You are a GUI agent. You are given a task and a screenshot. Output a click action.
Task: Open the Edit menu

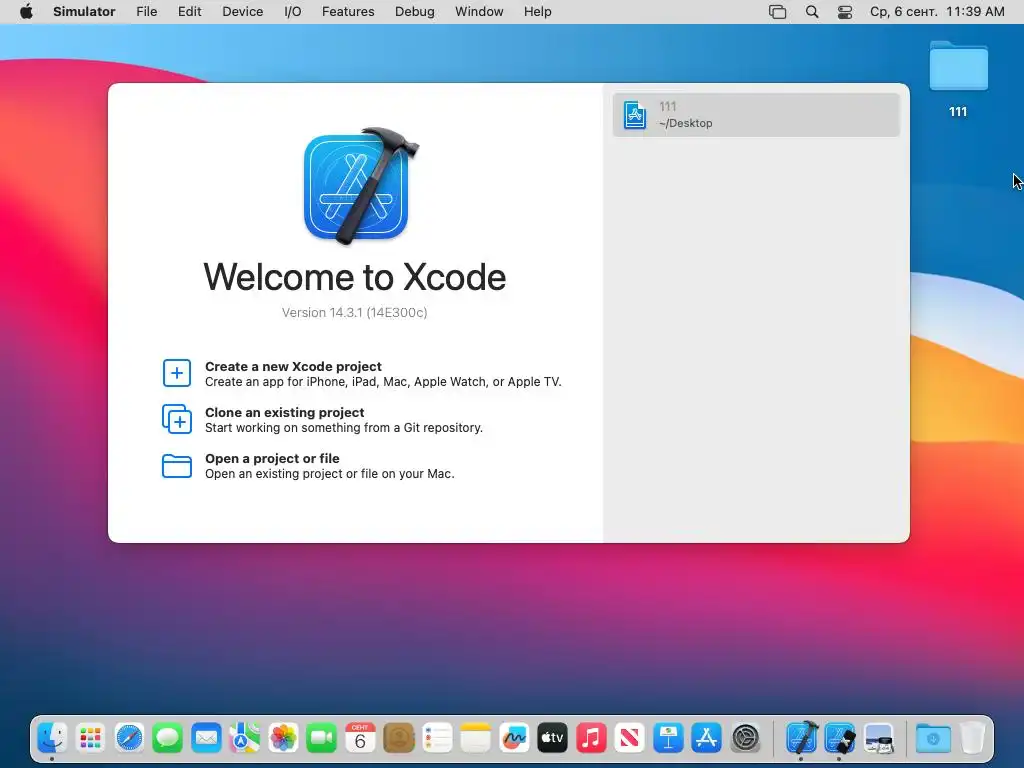pos(189,12)
